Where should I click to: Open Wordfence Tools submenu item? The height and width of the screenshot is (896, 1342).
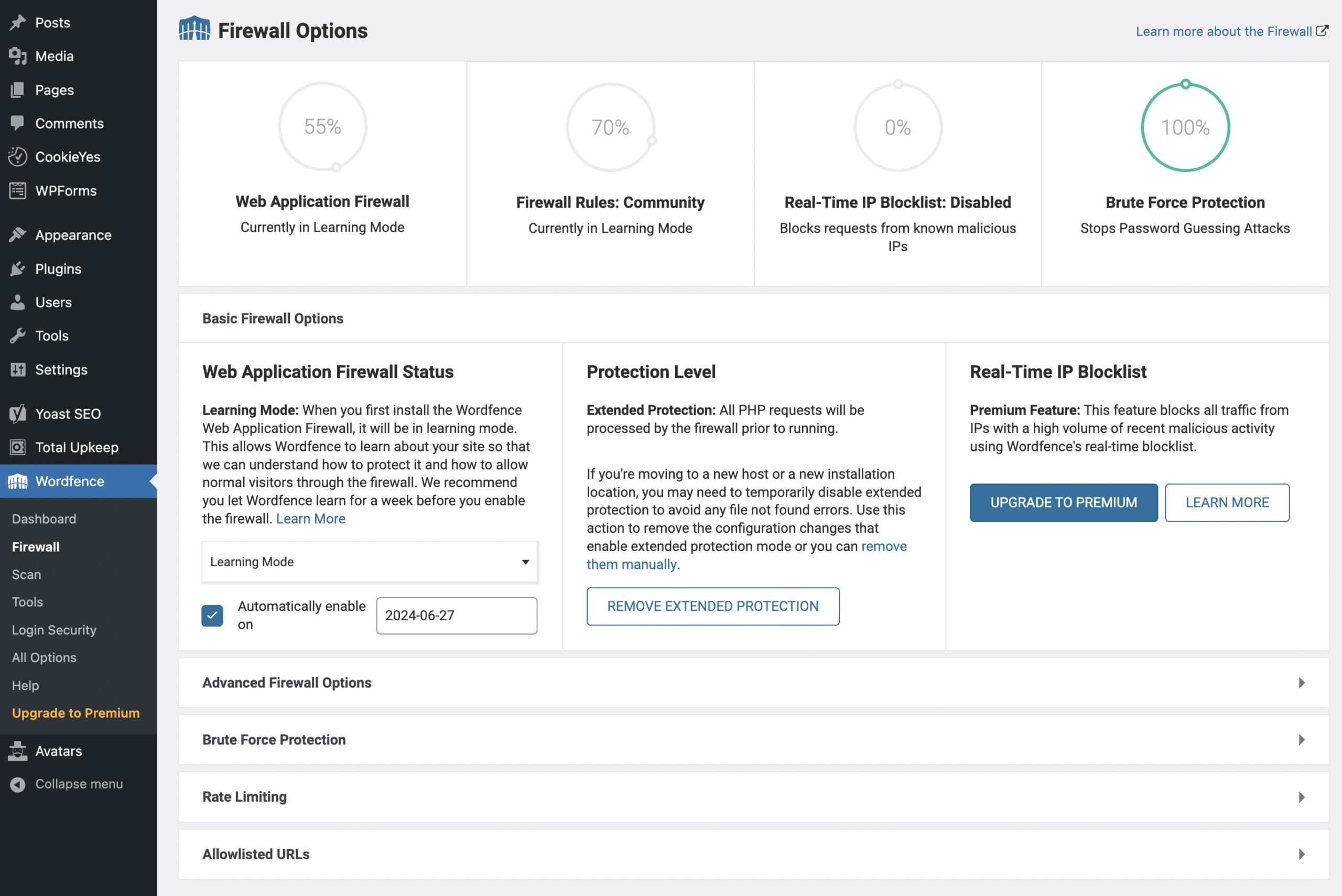27,602
